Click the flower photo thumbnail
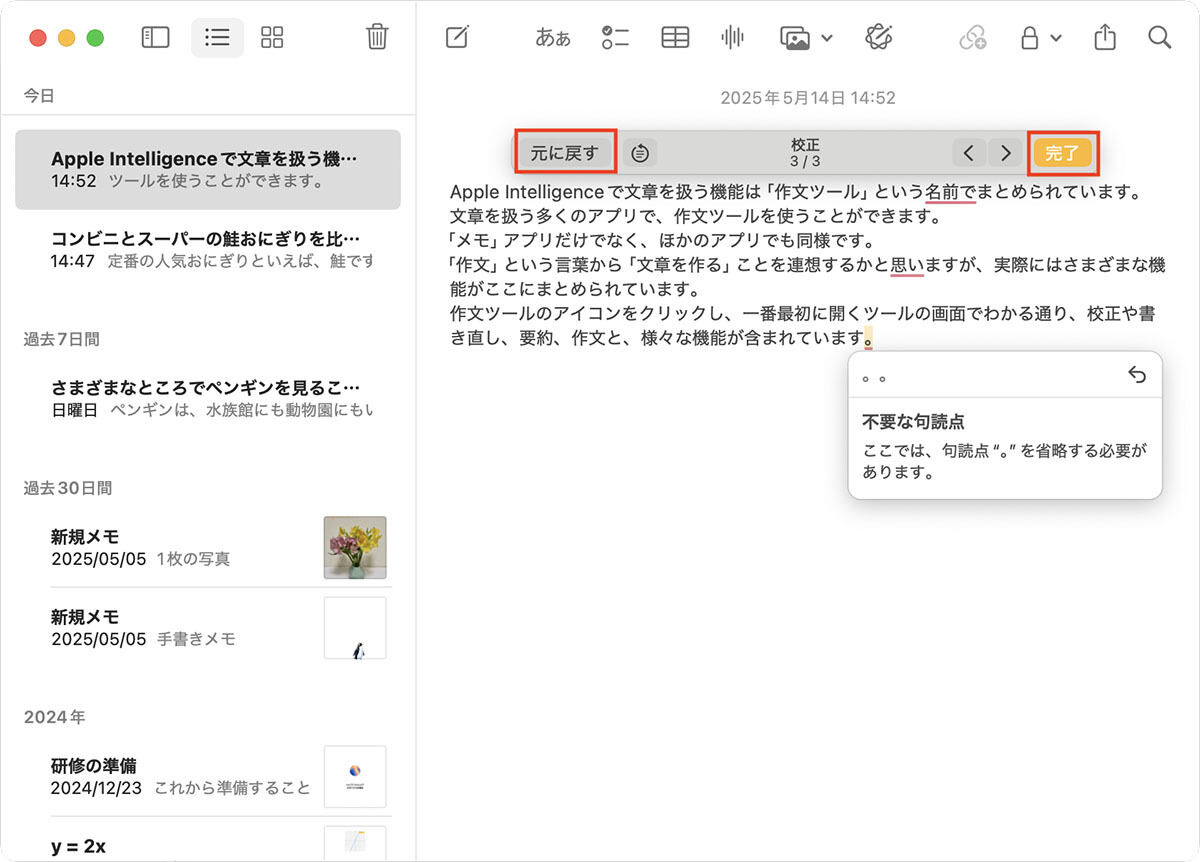 coord(355,548)
